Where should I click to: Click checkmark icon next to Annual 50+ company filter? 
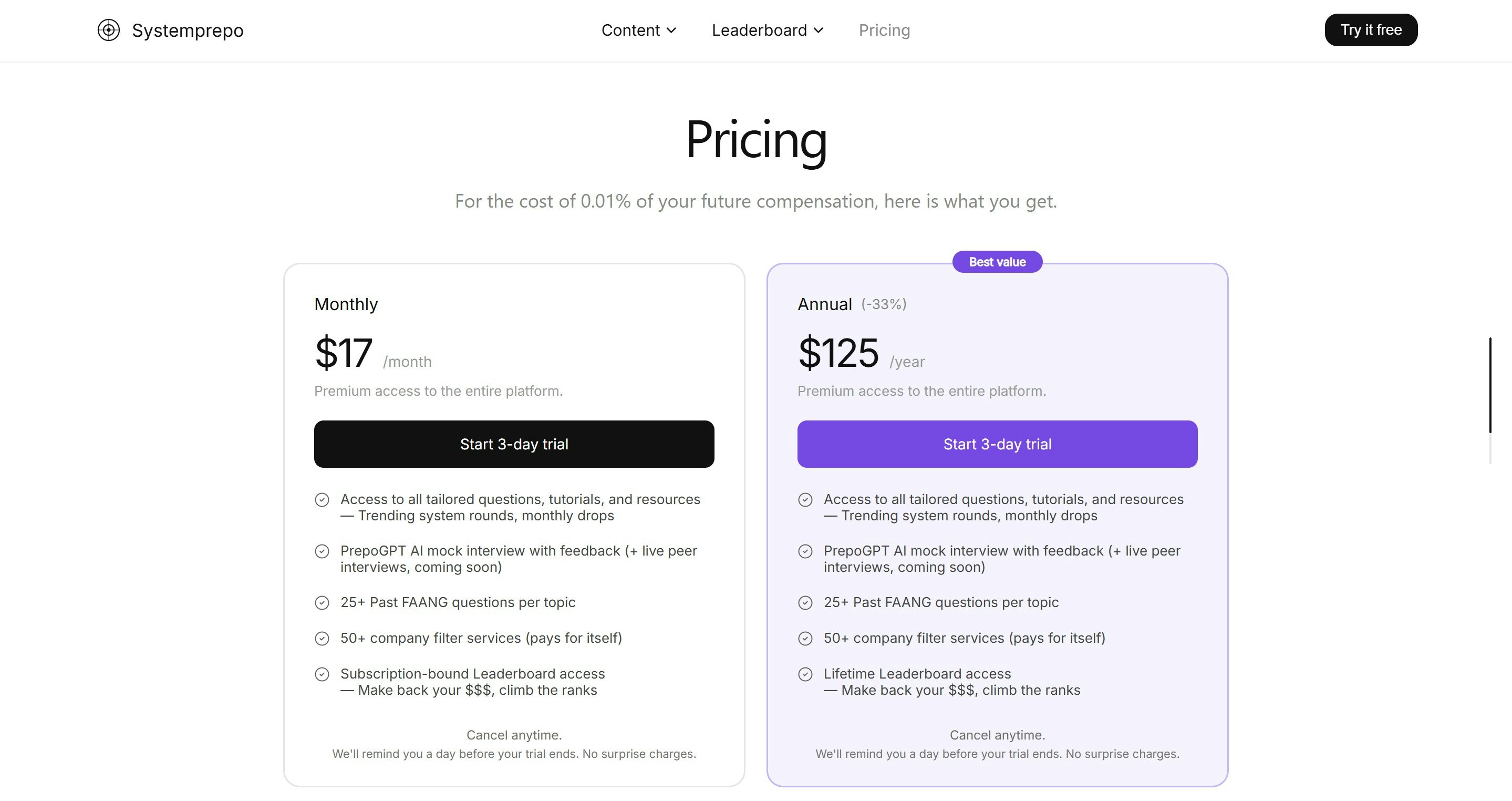tap(805, 639)
